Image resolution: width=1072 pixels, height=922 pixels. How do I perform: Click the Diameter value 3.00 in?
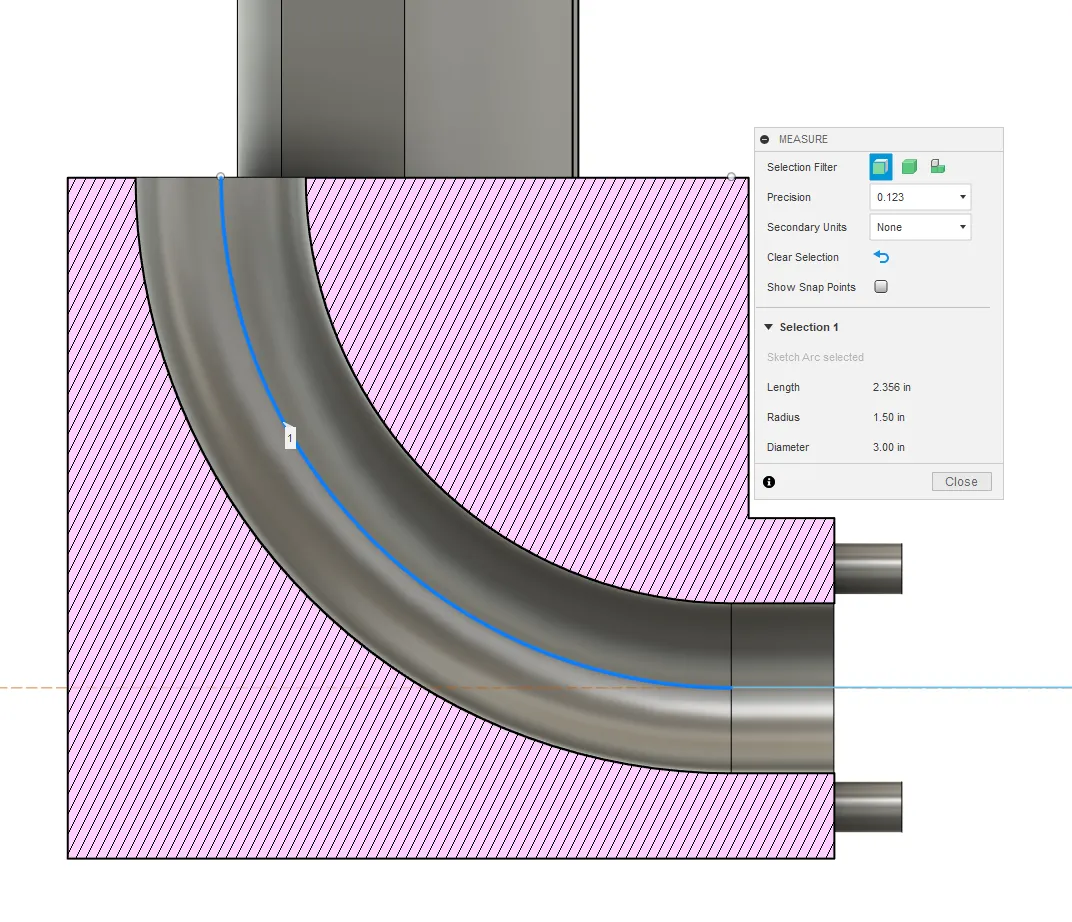coord(889,447)
